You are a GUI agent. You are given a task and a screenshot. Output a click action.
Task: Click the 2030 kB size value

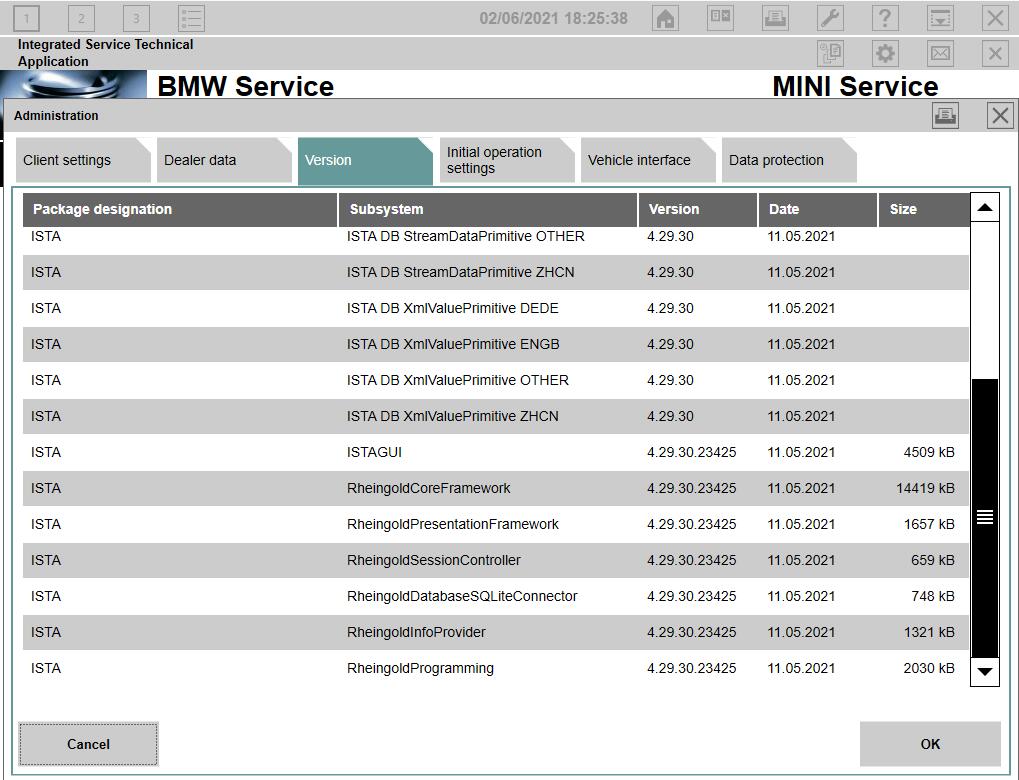(x=929, y=669)
